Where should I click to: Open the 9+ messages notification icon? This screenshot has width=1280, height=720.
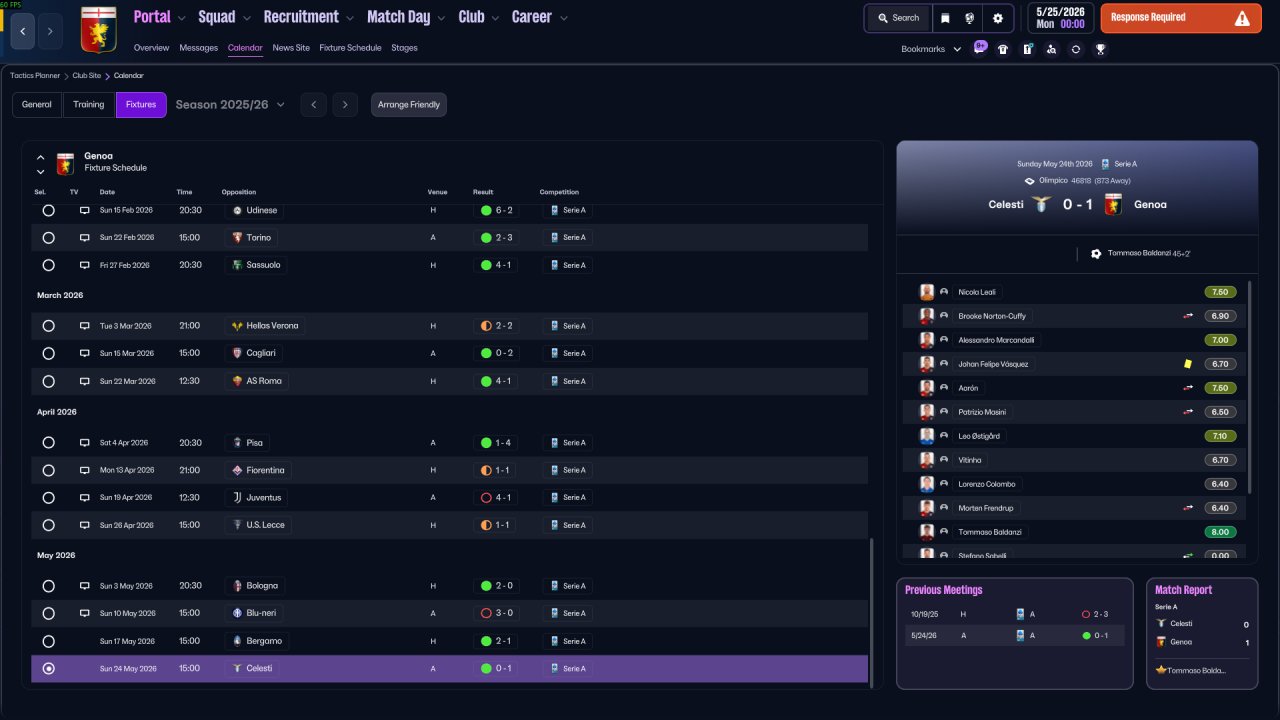pos(980,47)
